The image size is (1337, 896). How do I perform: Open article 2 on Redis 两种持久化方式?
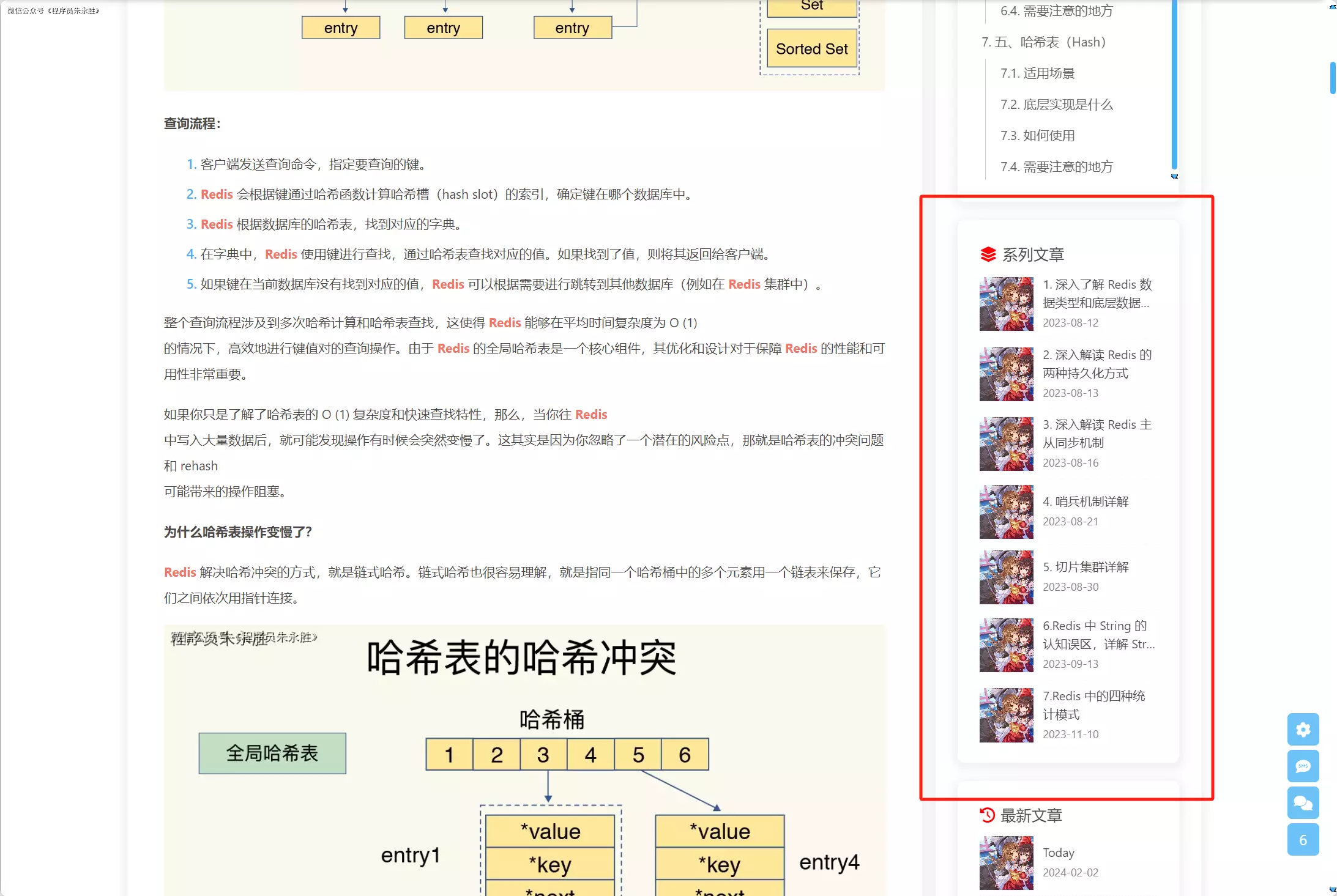[1097, 364]
